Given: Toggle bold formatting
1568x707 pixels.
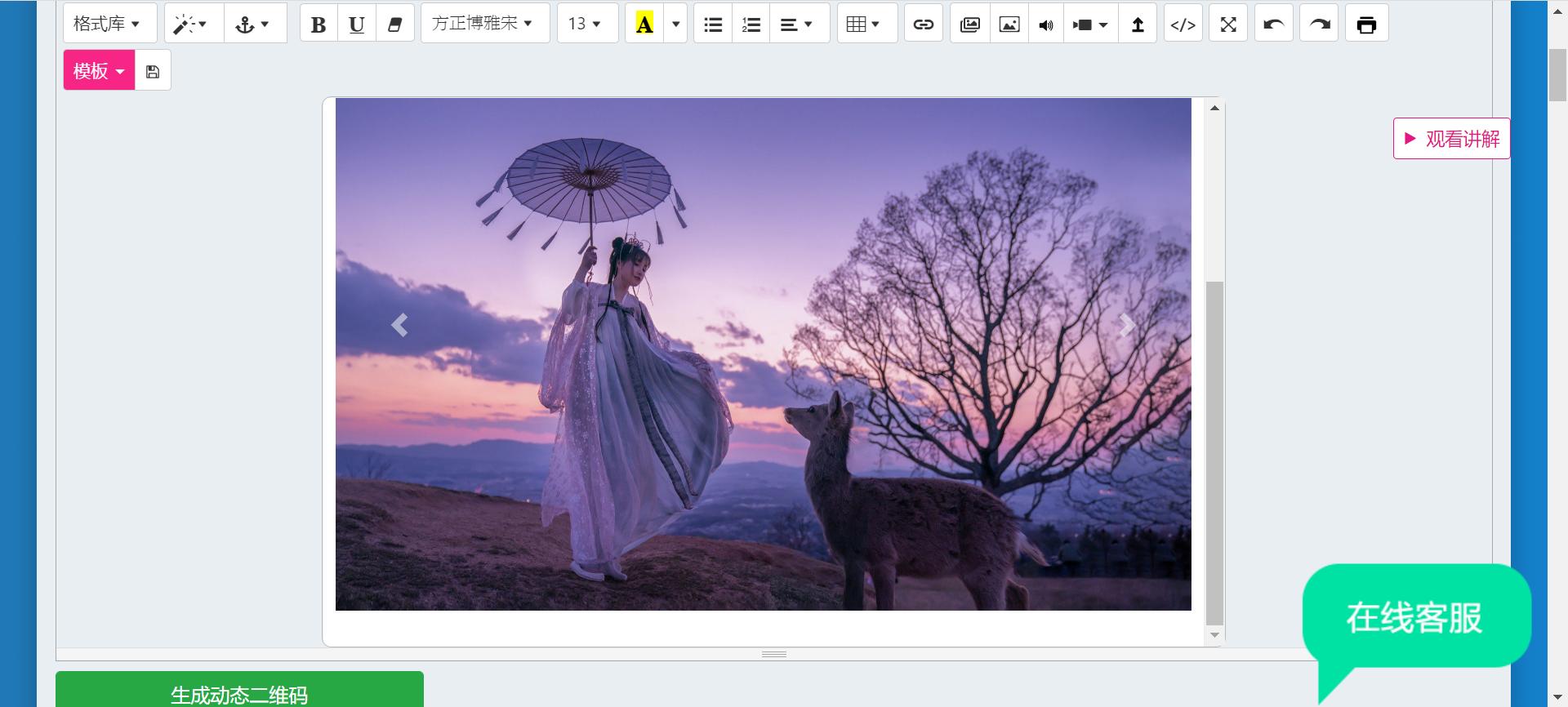Looking at the screenshot, I should click(318, 24).
